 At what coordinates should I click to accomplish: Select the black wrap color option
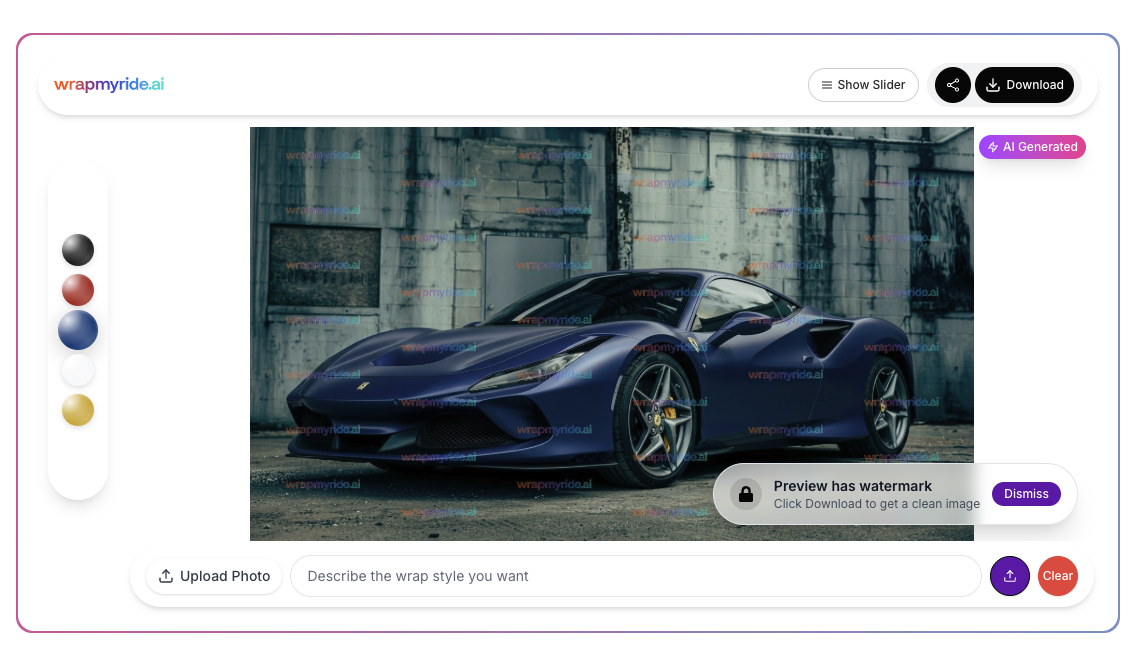click(x=78, y=250)
